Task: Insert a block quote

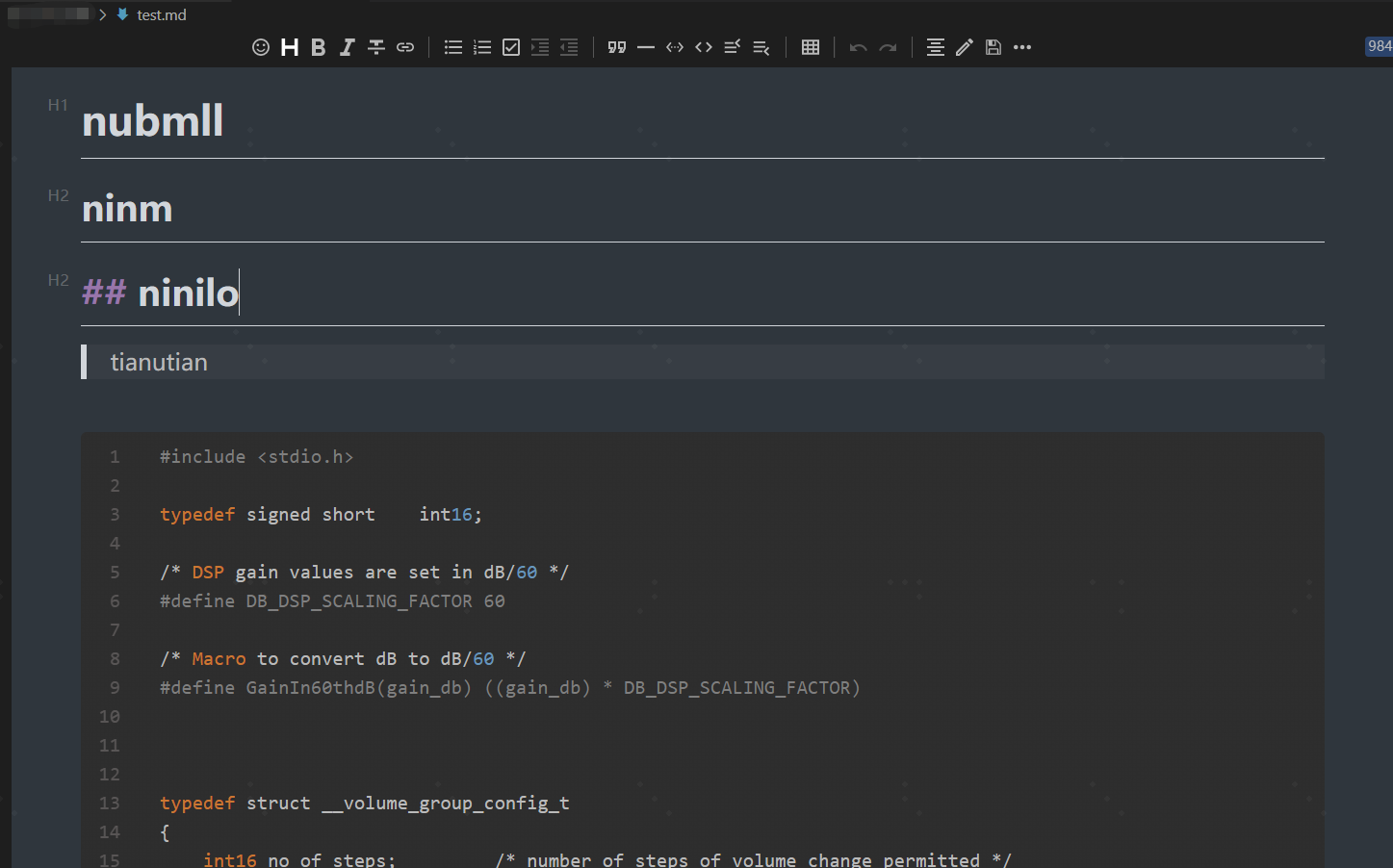Action: [x=617, y=47]
